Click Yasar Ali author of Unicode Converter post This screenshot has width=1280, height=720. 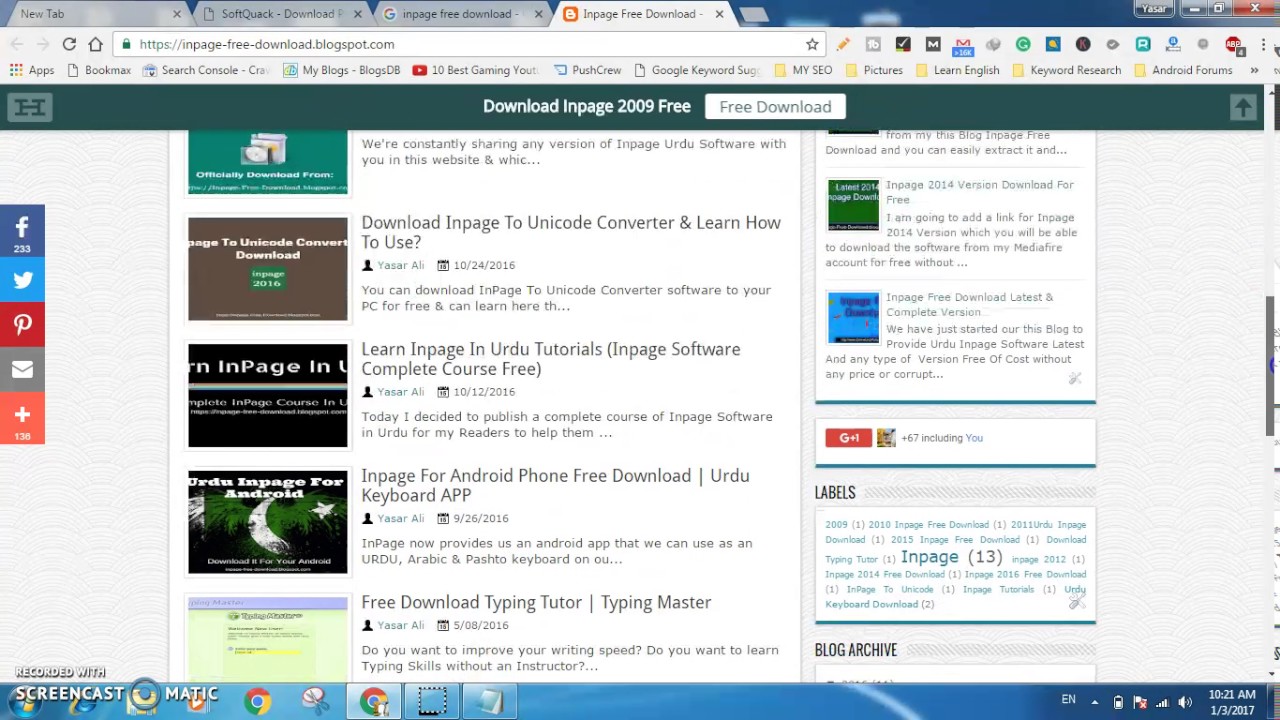pos(400,265)
